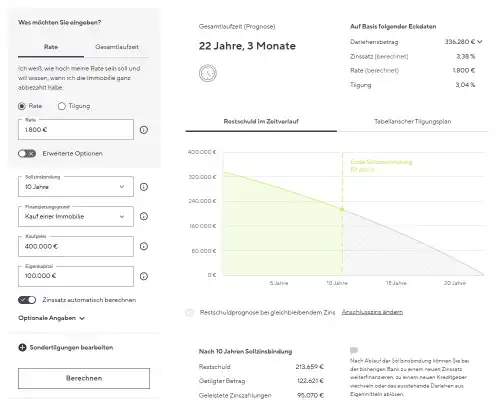Click the Berechnen button
The width and height of the screenshot is (496, 418).
pos(84,378)
